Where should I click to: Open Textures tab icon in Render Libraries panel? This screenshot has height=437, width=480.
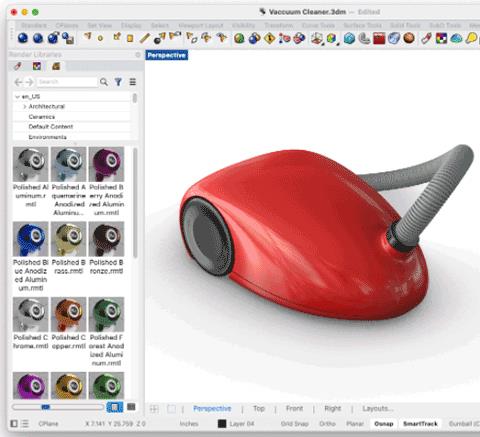(x=37, y=66)
